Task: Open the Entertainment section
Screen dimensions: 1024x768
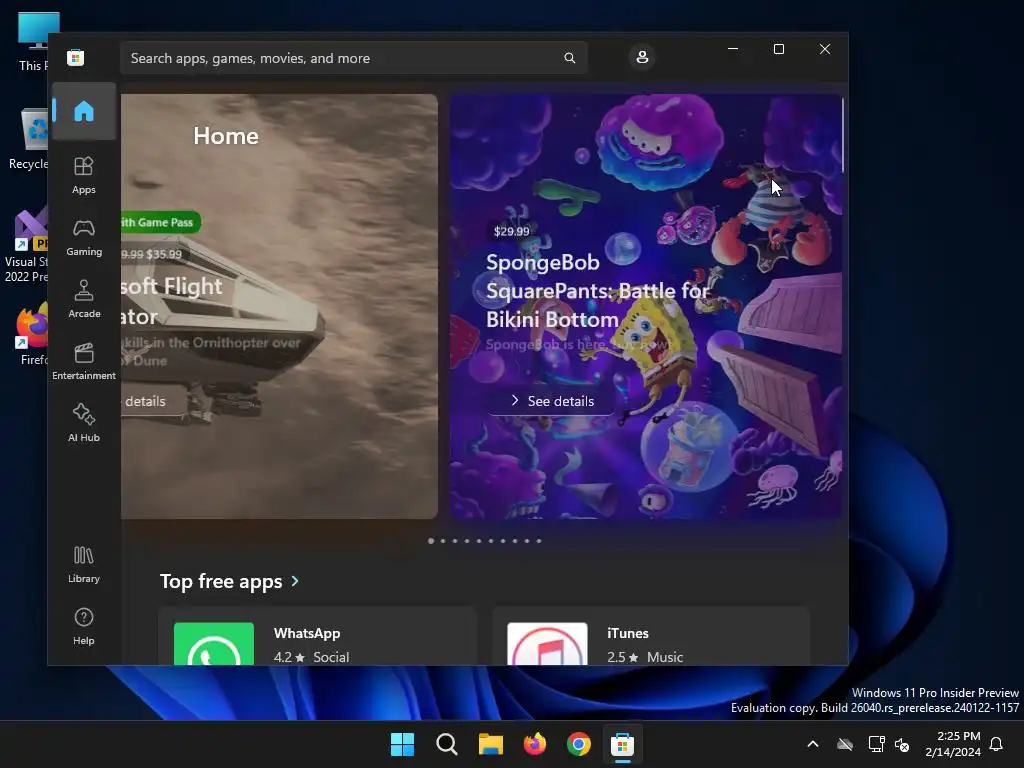Action: (x=84, y=361)
